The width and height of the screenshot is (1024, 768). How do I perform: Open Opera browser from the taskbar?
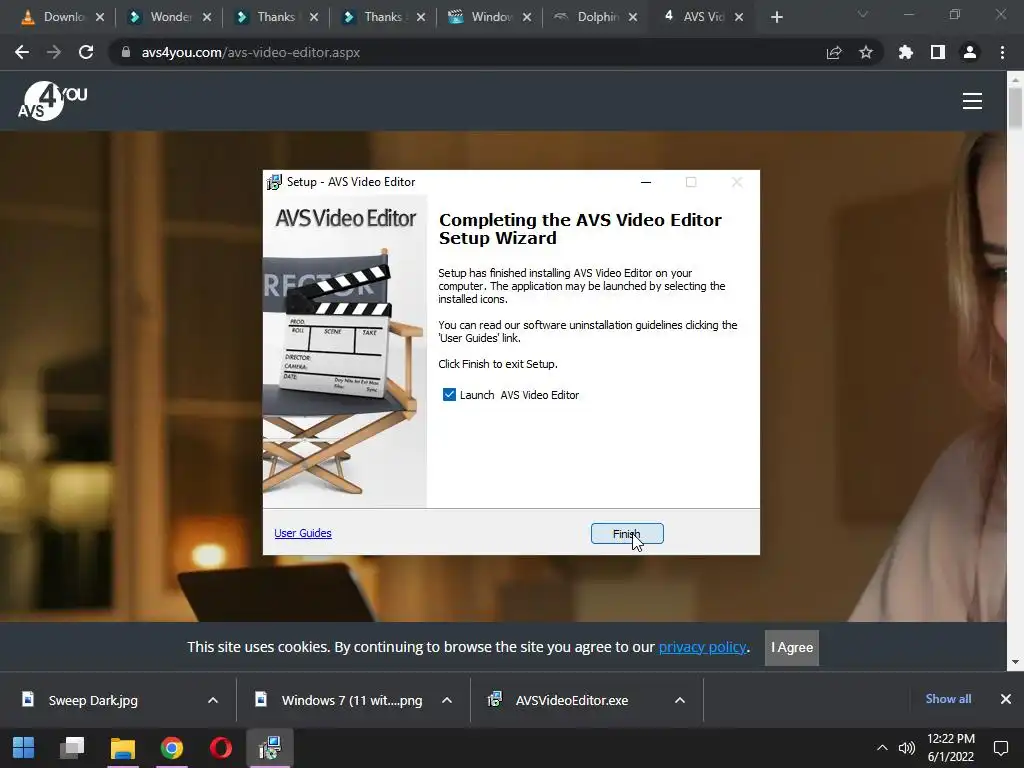pos(221,748)
